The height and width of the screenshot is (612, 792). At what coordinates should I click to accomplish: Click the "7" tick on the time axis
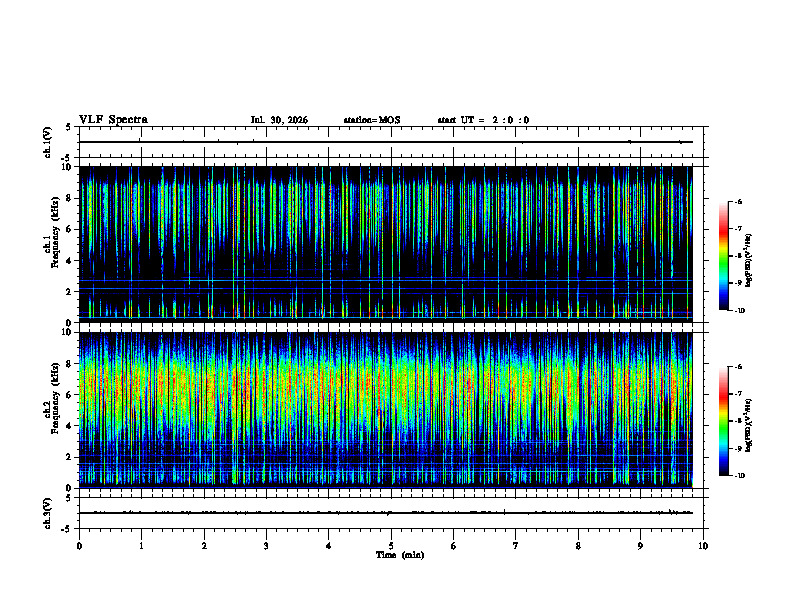[516, 546]
